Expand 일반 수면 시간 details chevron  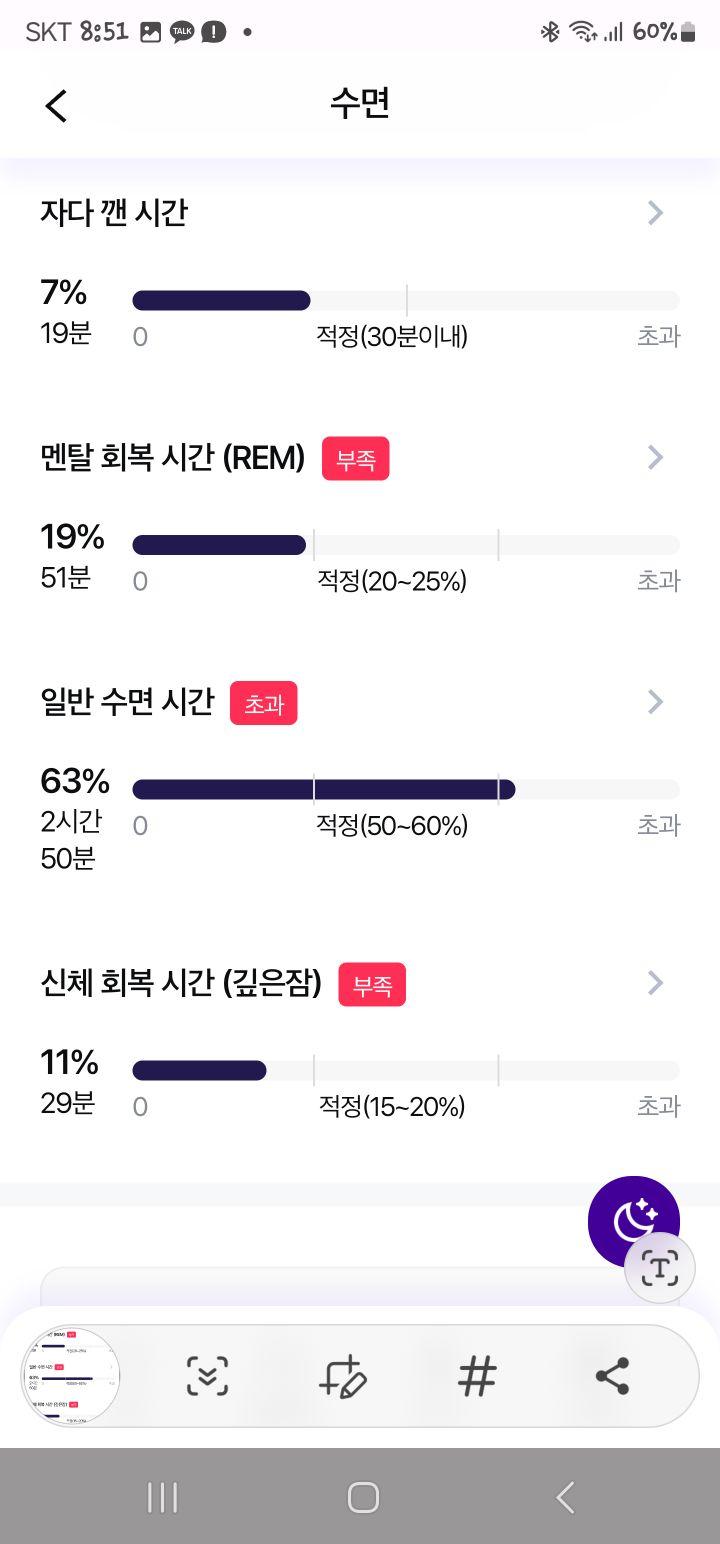pos(655,702)
